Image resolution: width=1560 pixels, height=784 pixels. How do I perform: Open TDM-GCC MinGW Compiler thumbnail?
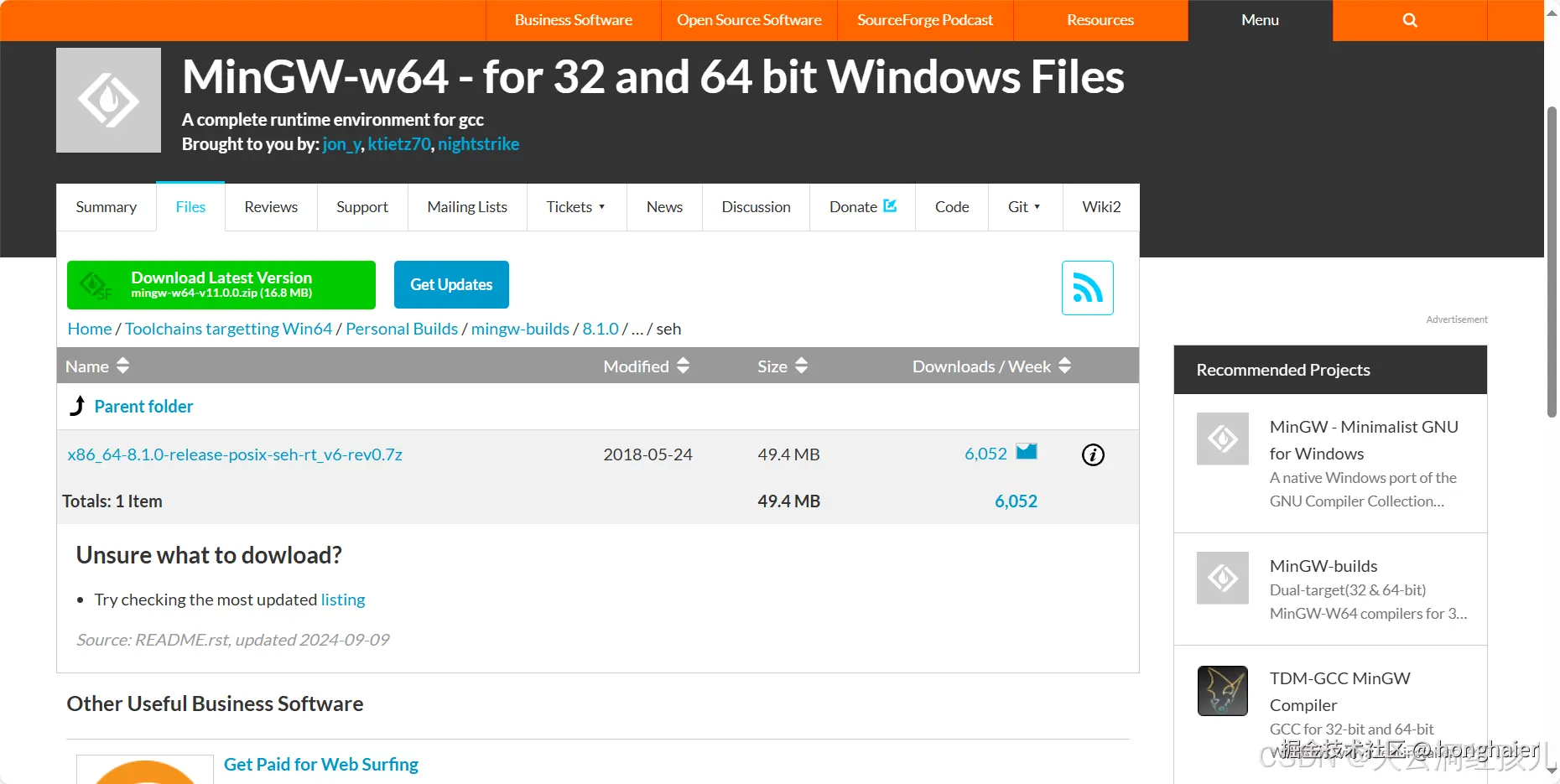coord(1223,690)
